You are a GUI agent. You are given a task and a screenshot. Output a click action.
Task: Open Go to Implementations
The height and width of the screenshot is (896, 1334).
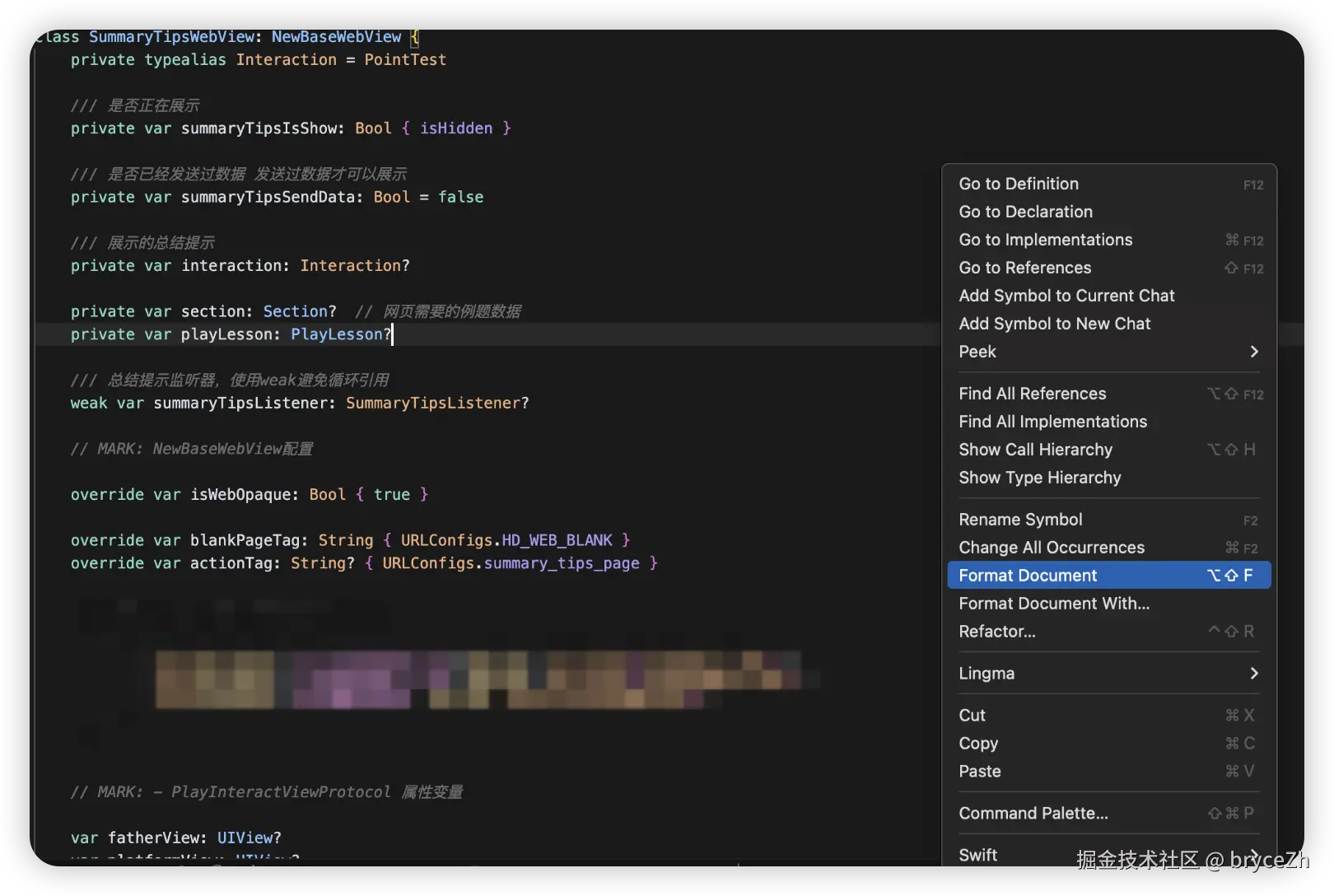click(1045, 240)
